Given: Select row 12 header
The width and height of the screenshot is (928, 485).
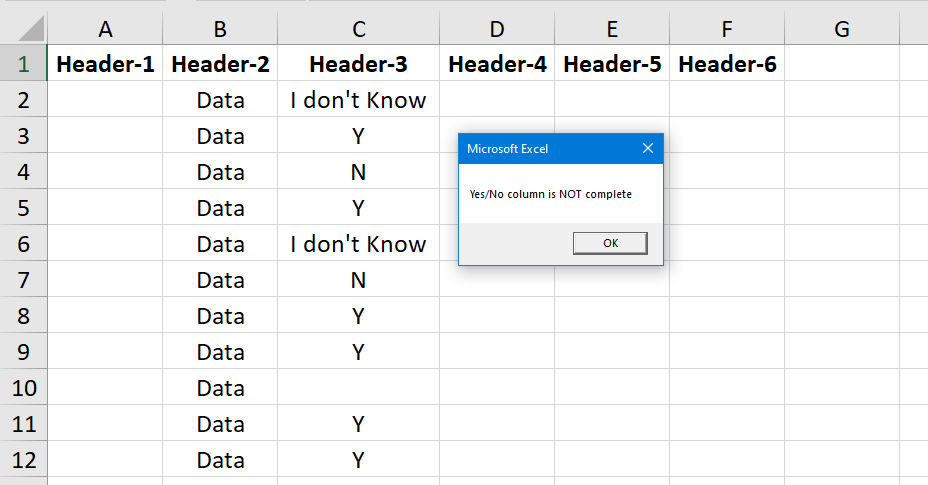Looking at the screenshot, I should coord(24,460).
